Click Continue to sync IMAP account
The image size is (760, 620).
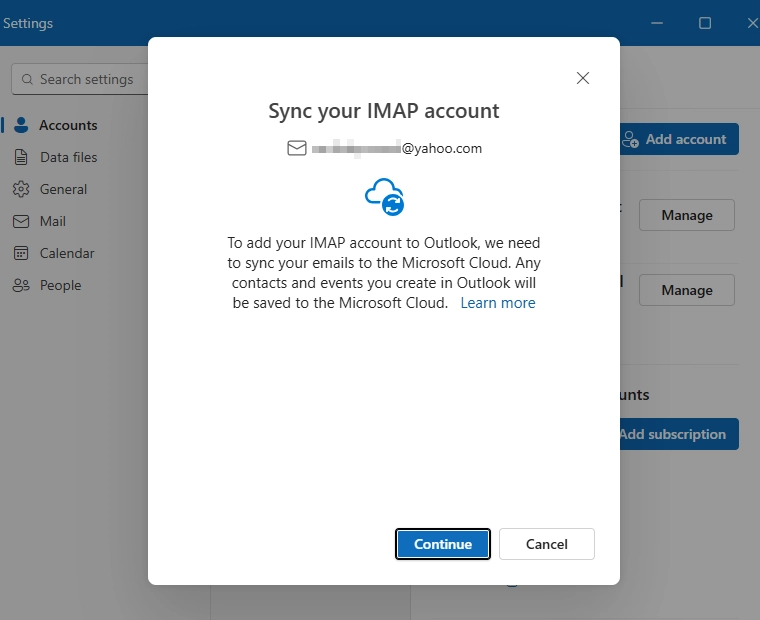pos(443,544)
